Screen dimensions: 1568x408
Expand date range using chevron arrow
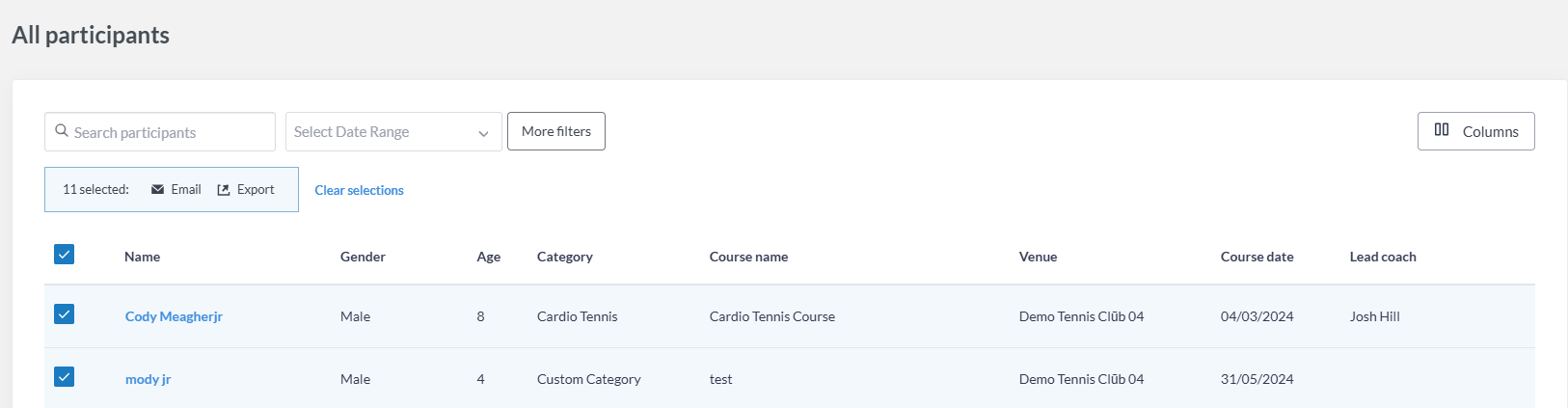(x=483, y=133)
